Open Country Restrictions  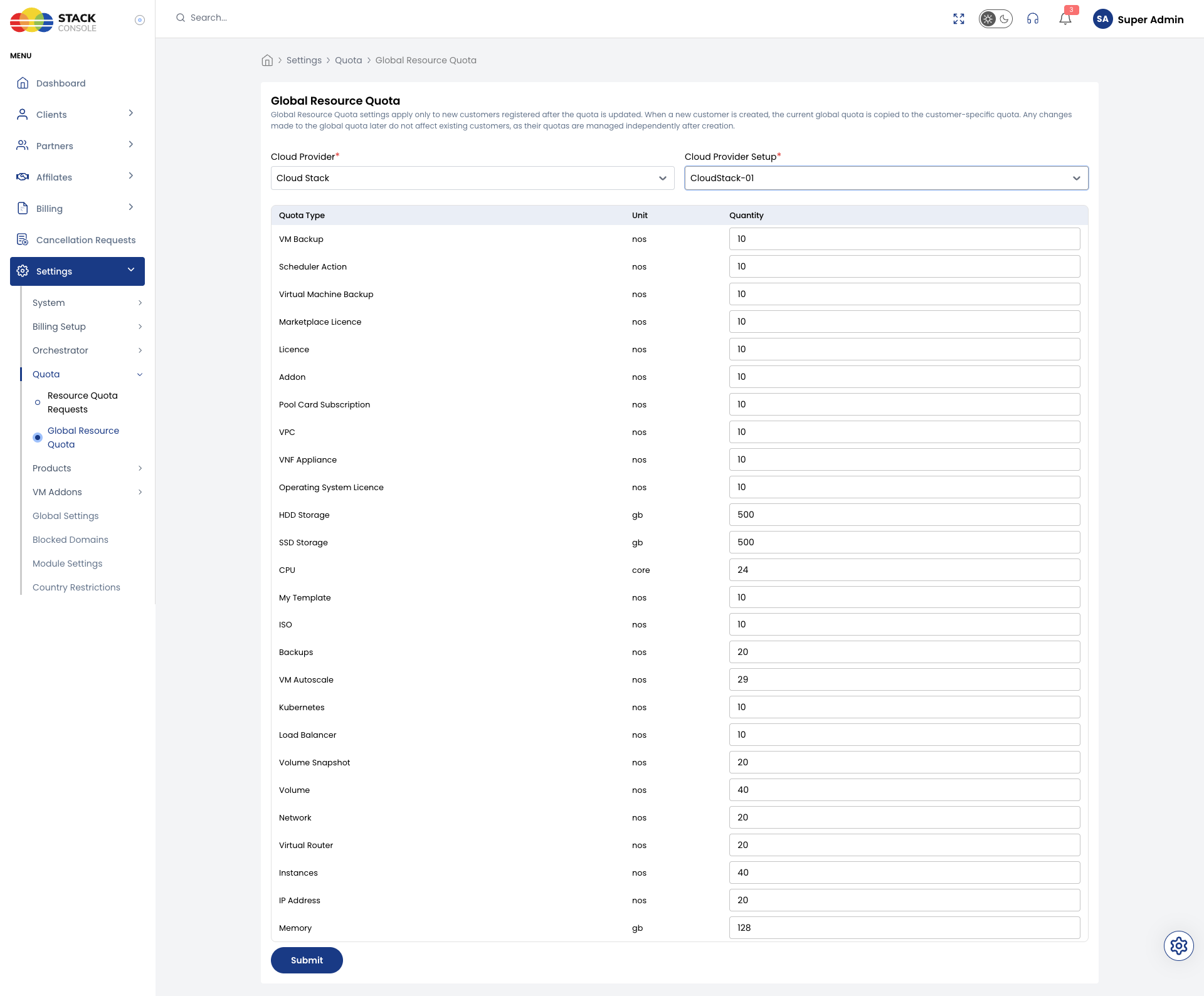[76, 587]
